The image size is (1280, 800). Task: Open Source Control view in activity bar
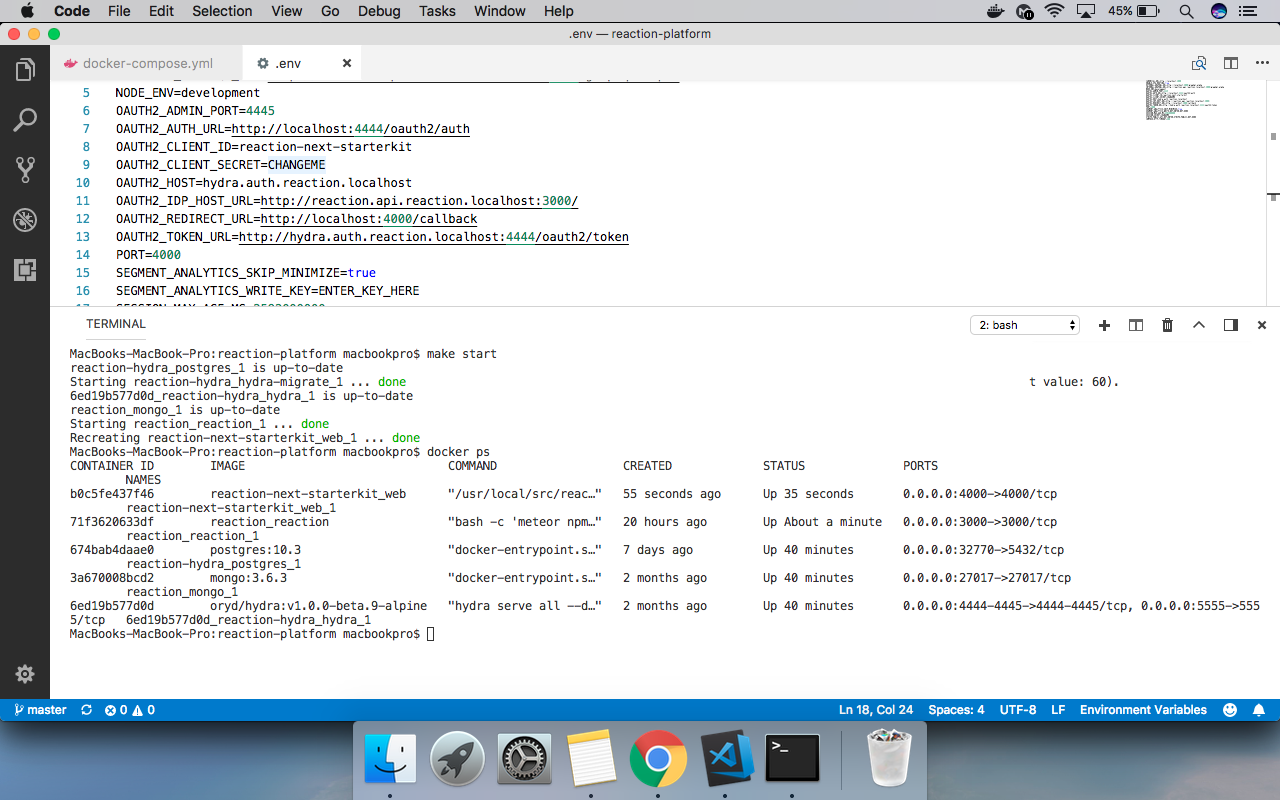(25, 170)
